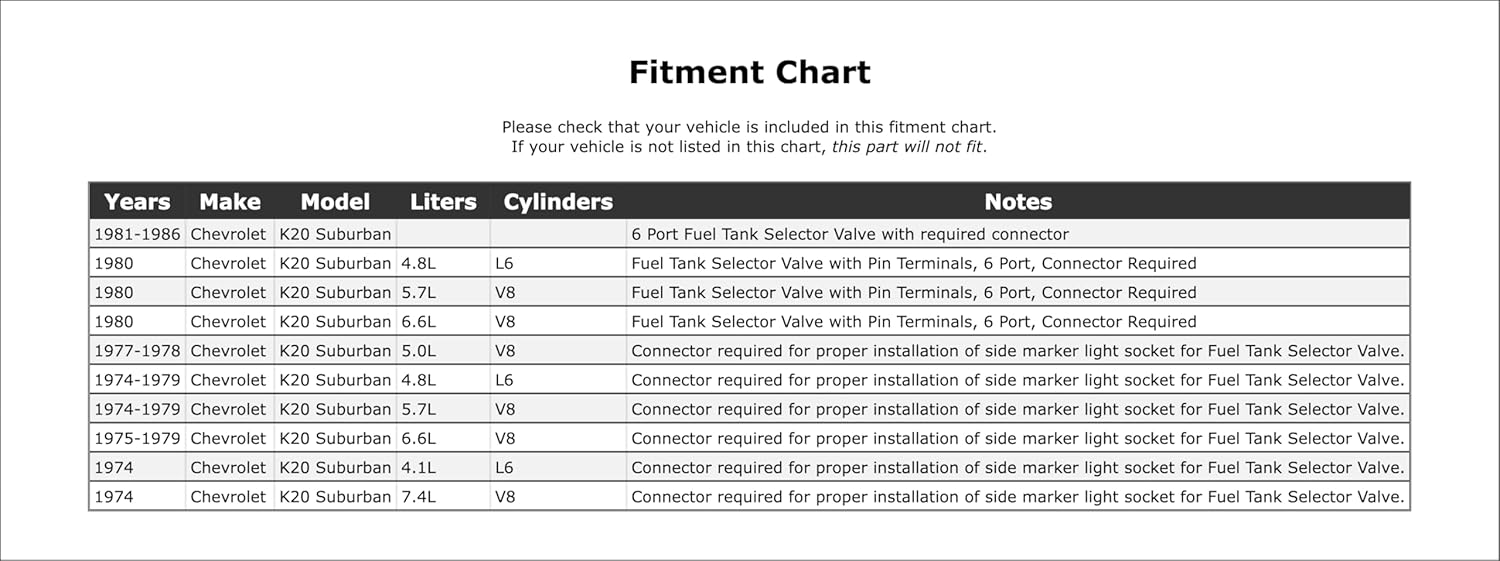Click K20 Suburban in the 1977-1978 row
This screenshot has width=1500, height=561.
pyautogui.click(x=335, y=351)
